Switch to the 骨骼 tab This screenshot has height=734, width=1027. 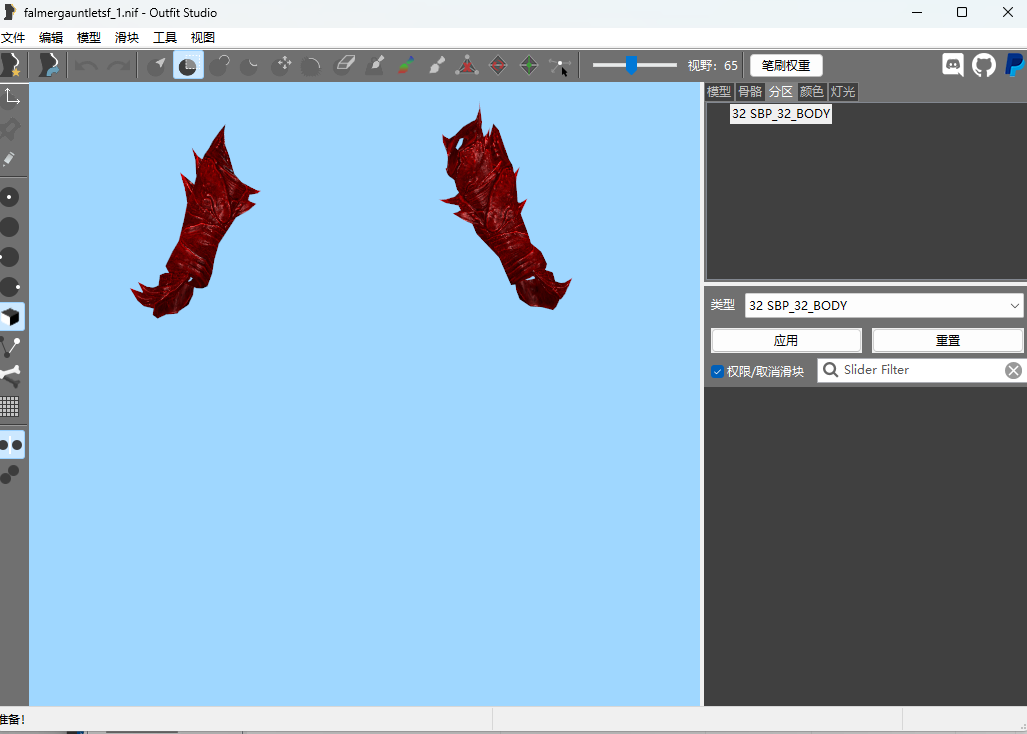pyautogui.click(x=750, y=92)
